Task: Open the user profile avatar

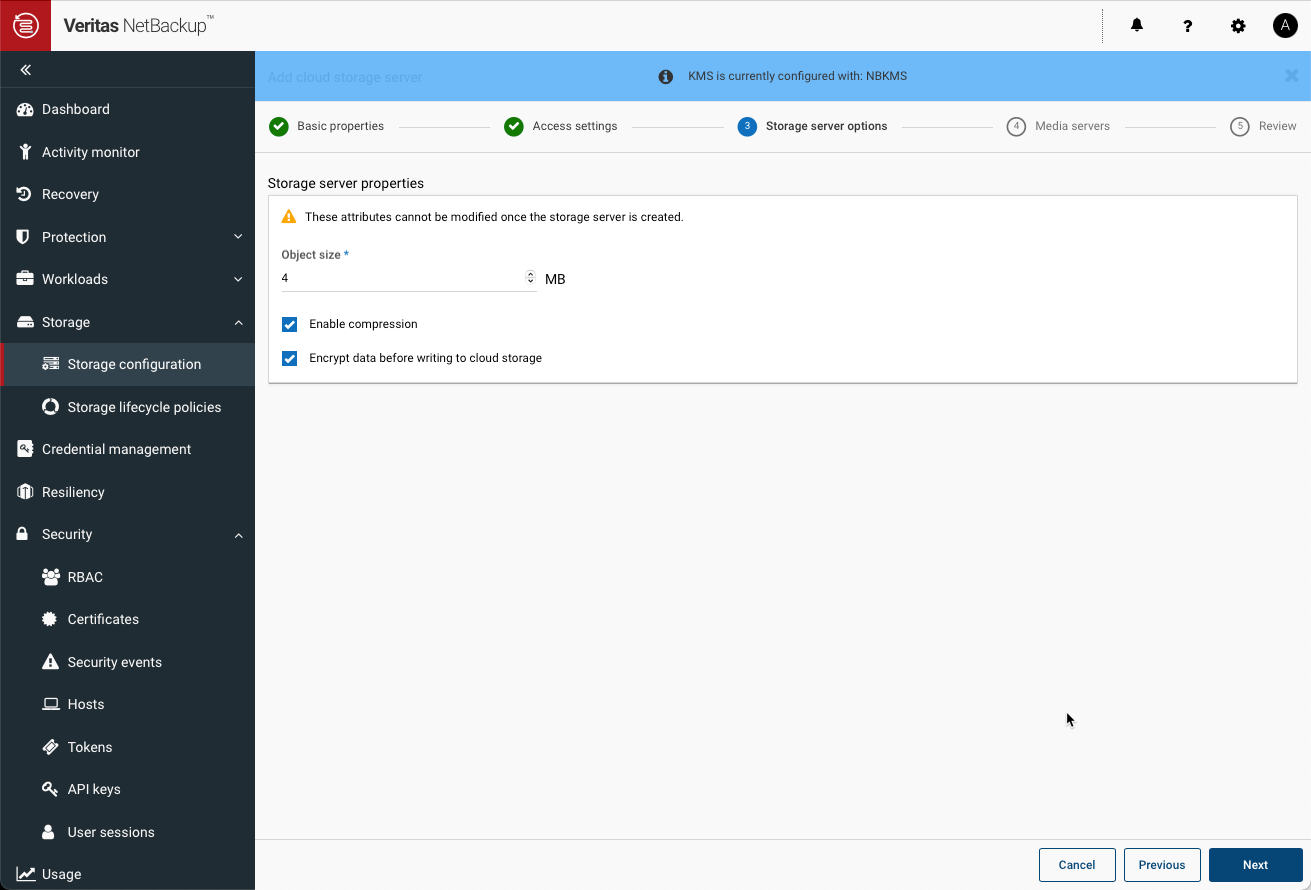Action: tap(1285, 26)
